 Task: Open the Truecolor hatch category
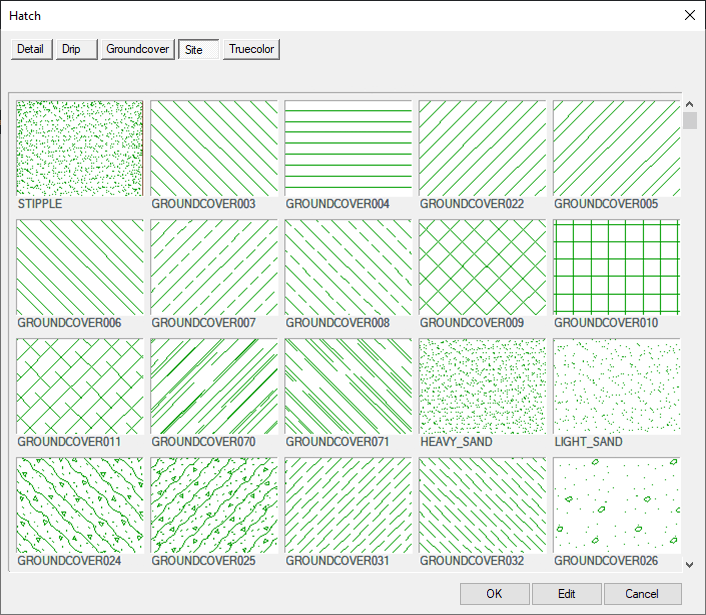pos(251,49)
